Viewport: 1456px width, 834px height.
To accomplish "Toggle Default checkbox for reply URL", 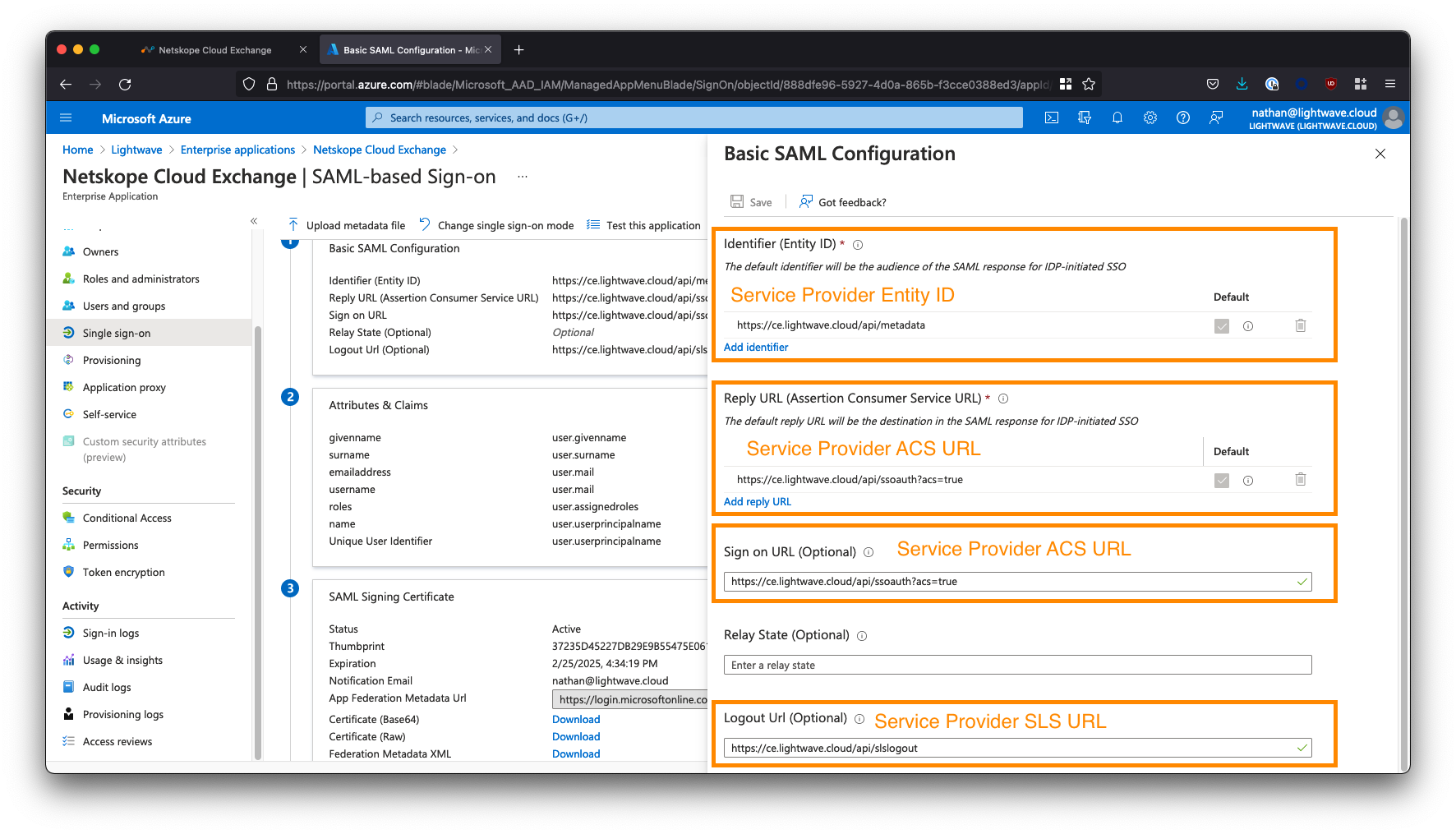I will pos(1222,481).
